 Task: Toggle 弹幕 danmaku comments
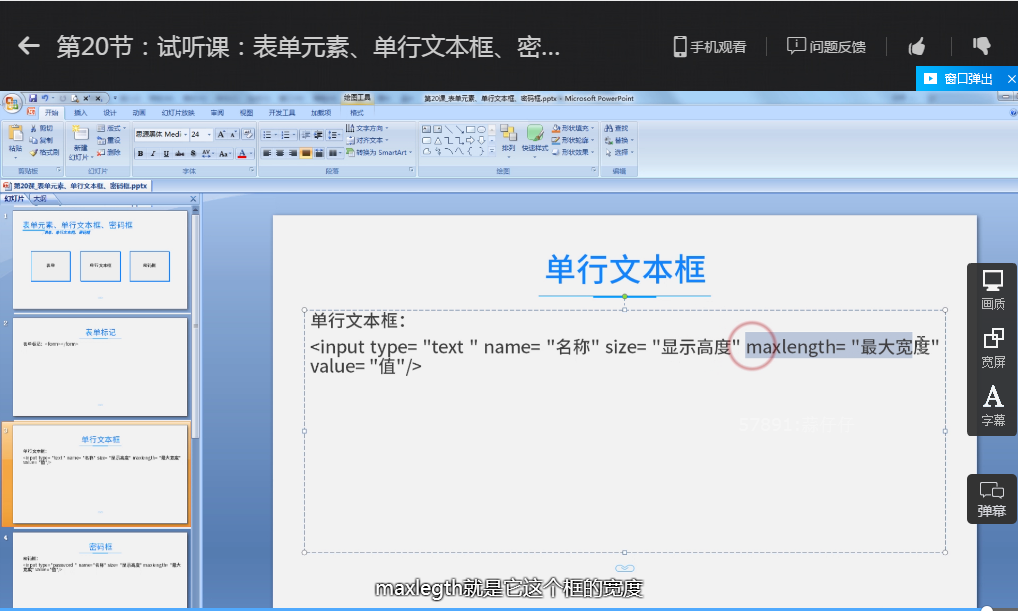tap(992, 499)
